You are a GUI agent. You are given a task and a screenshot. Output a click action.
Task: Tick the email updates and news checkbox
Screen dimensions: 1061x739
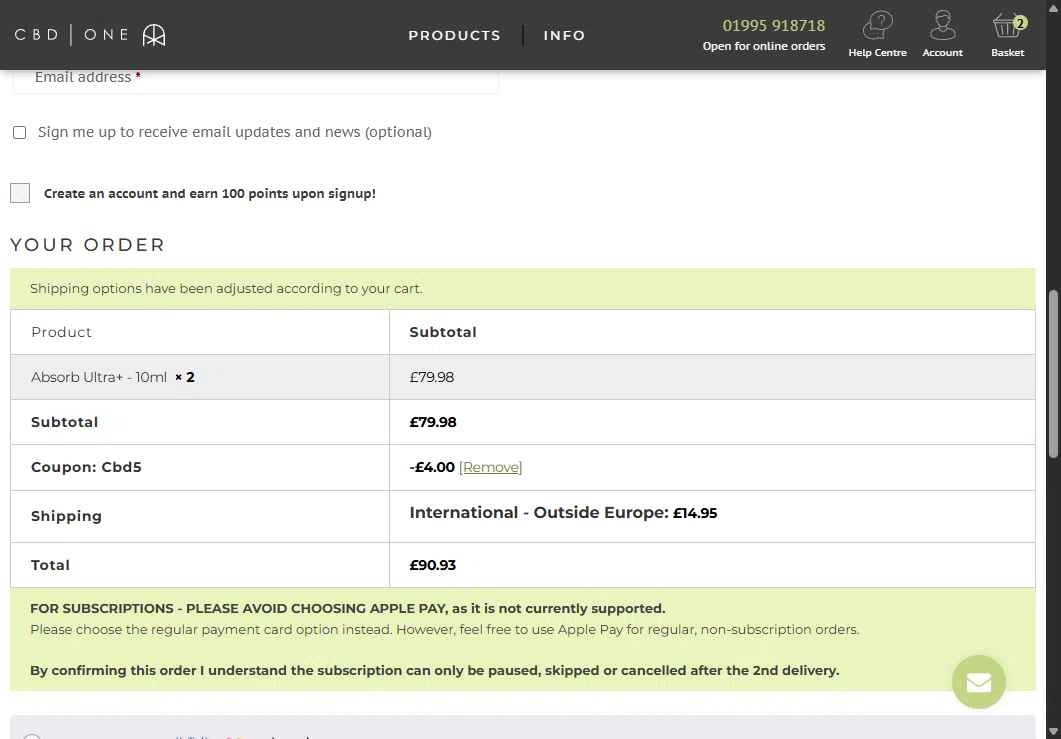(20, 133)
